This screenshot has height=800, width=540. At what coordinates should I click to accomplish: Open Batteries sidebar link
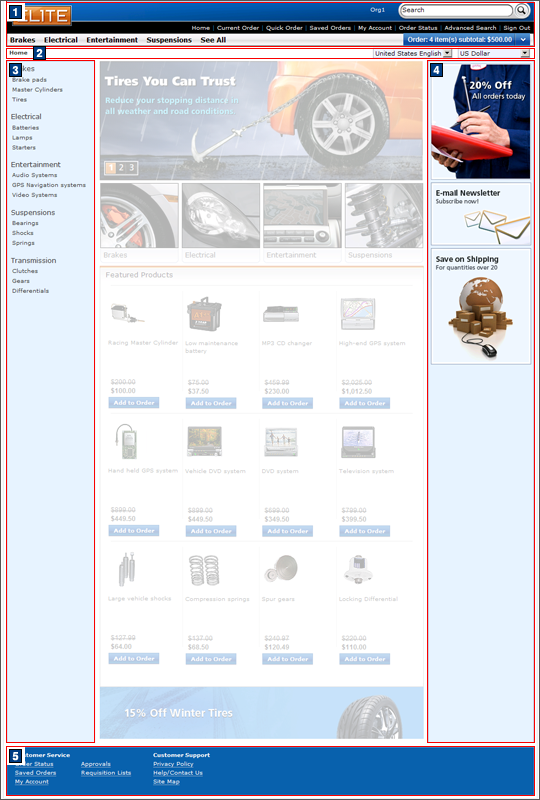[26, 128]
